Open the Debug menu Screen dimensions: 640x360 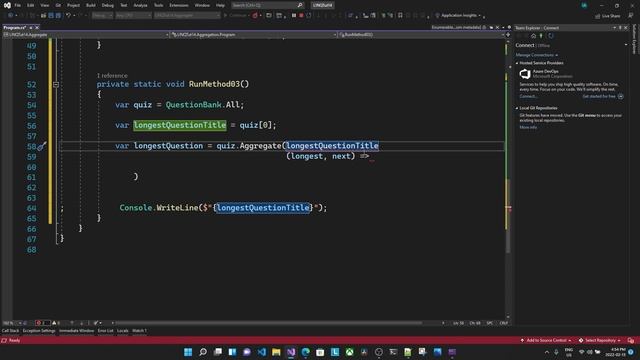pos(108,5)
